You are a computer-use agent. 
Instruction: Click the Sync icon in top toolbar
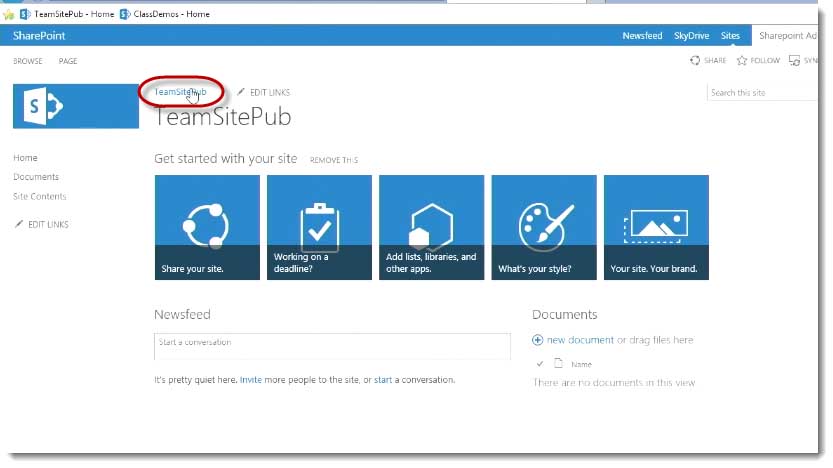(794, 61)
